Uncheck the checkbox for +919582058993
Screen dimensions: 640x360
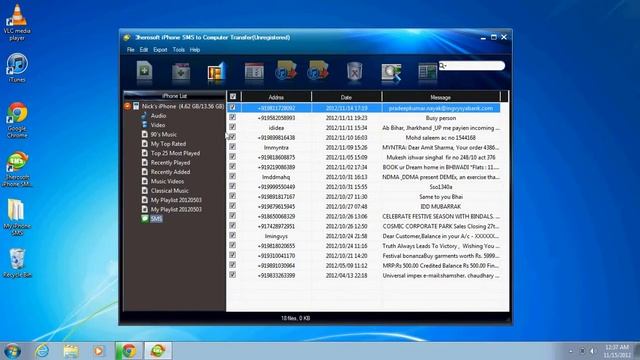(232, 118)
